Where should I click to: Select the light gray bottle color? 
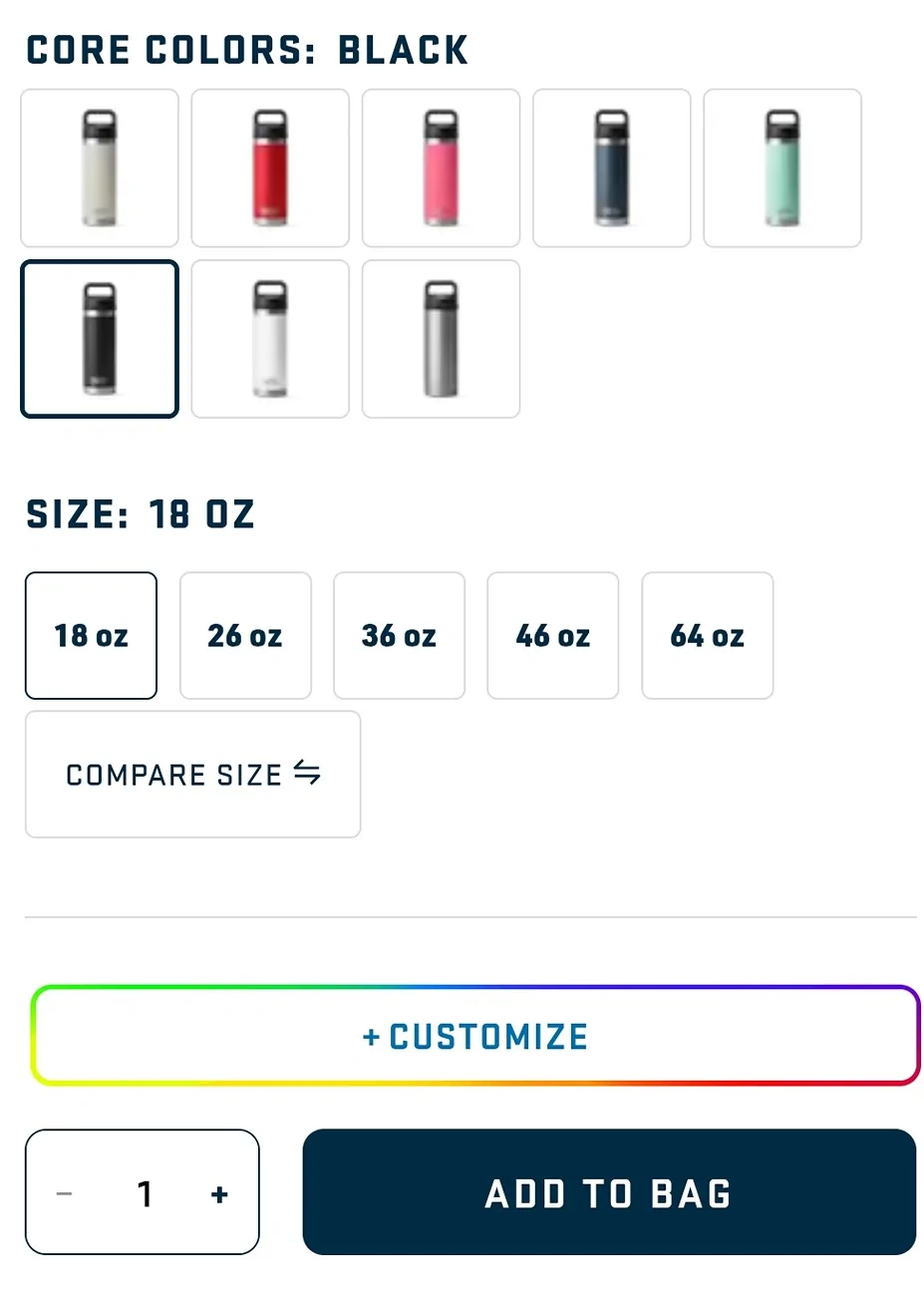(100, 167)
